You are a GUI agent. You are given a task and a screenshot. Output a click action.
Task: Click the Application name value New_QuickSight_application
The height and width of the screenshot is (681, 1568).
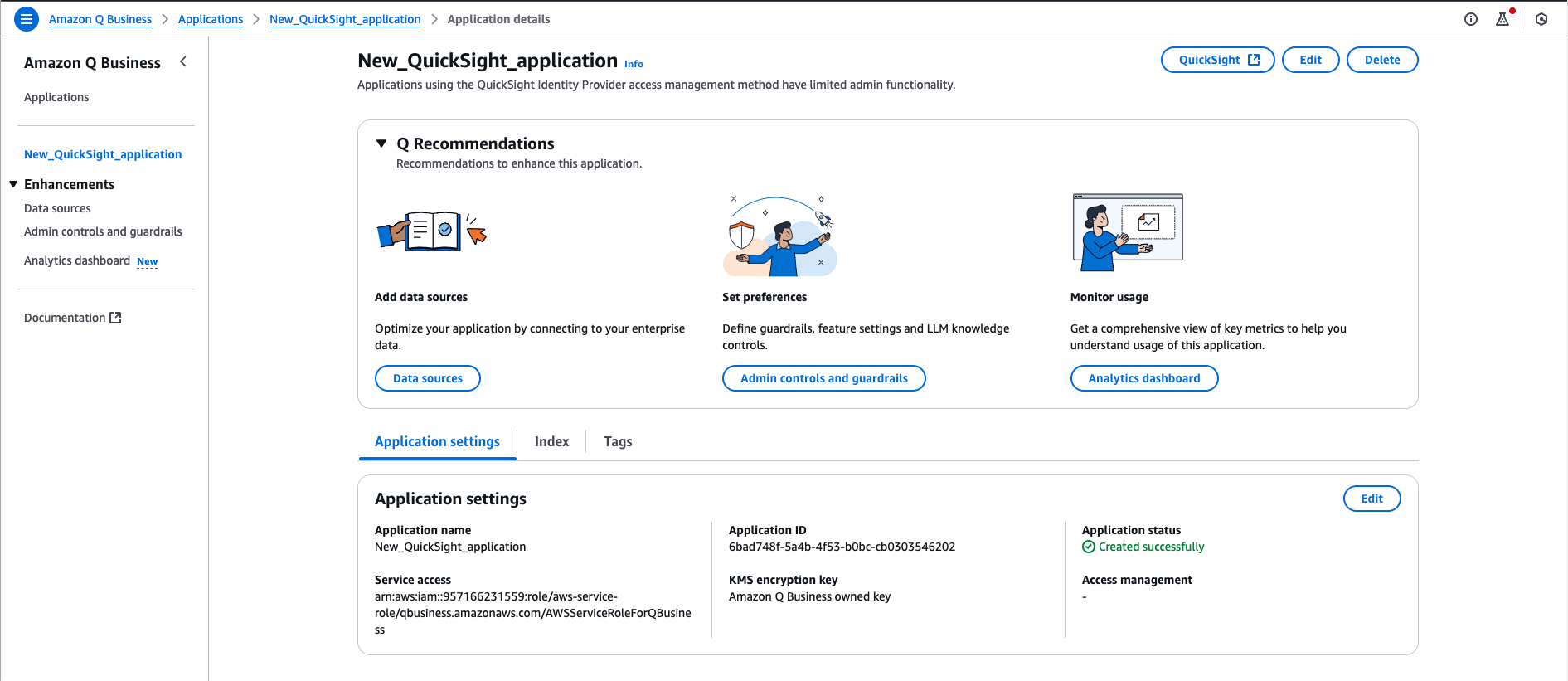coord(450,547)
